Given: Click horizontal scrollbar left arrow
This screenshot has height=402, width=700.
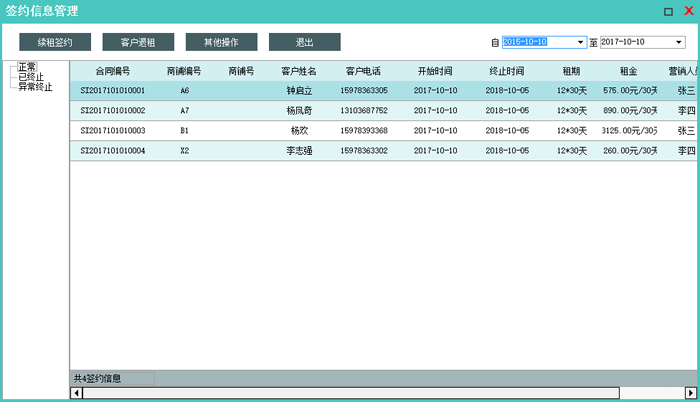Looking at the screenshot, I should pos(76,393).
